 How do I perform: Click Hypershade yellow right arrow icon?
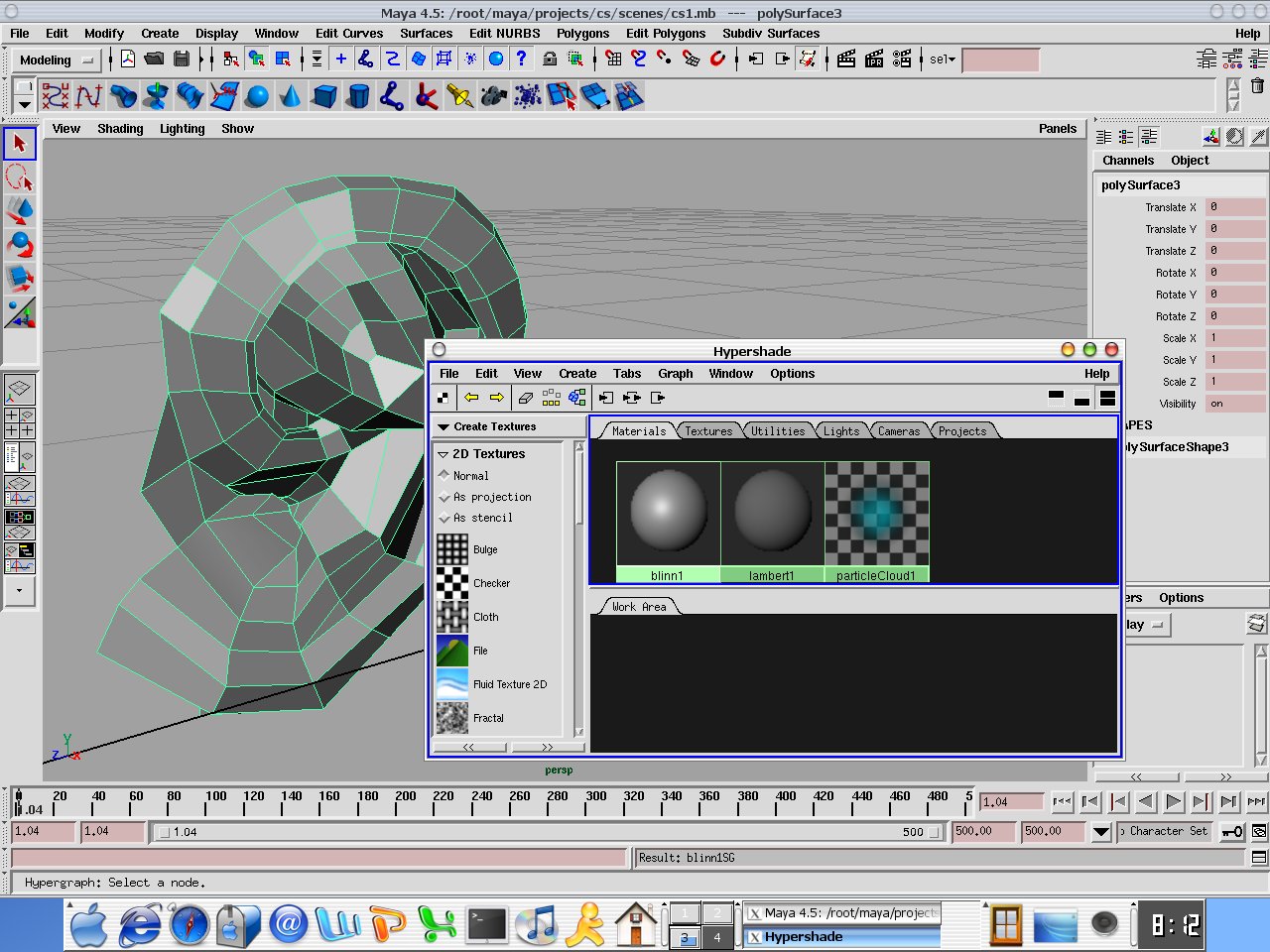pyautogui.click(x=497, y=398)
